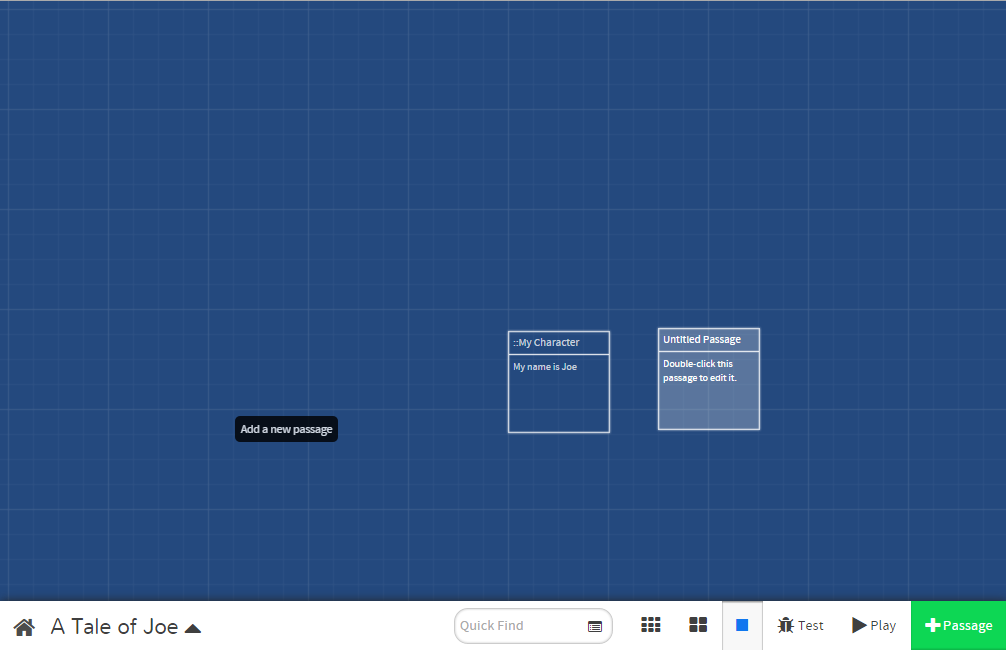The image size is (1006, 650).
Task: Click the 'My name is Joe' passage text
Action: coord(545,367)
